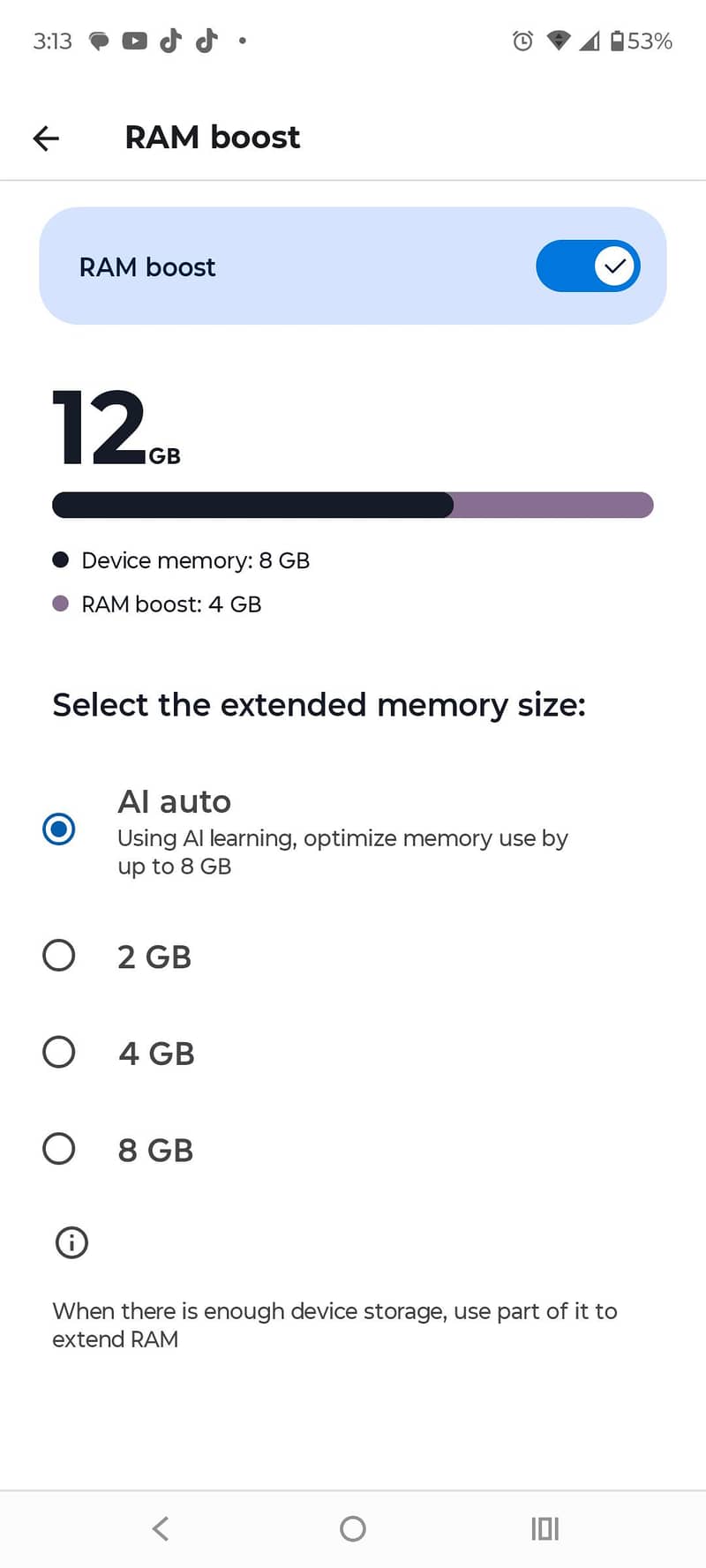Viewport: 706px width, 1568px height.
Task: Open the chat bubble notification icon
Action: [99, 41]
